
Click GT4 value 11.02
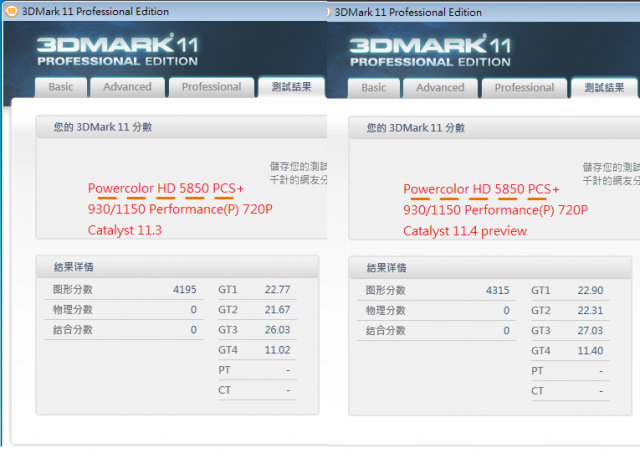(x=277, y=350)
